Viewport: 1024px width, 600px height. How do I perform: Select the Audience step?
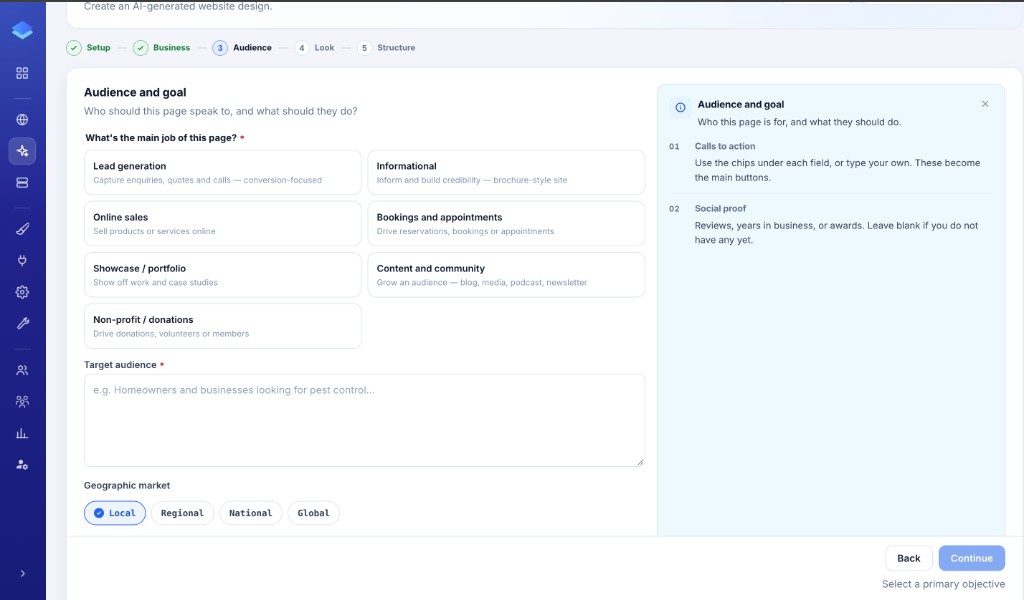coord(242,48)
